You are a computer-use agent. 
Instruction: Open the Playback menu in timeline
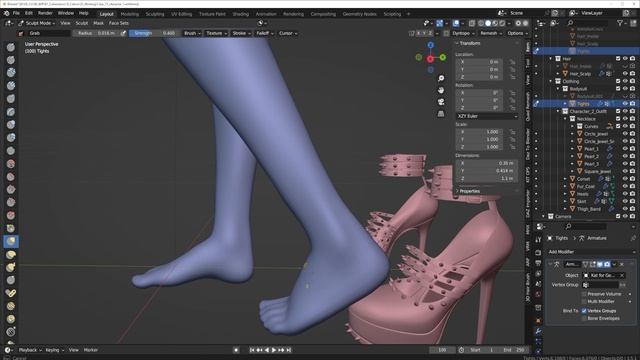[30, 350]
